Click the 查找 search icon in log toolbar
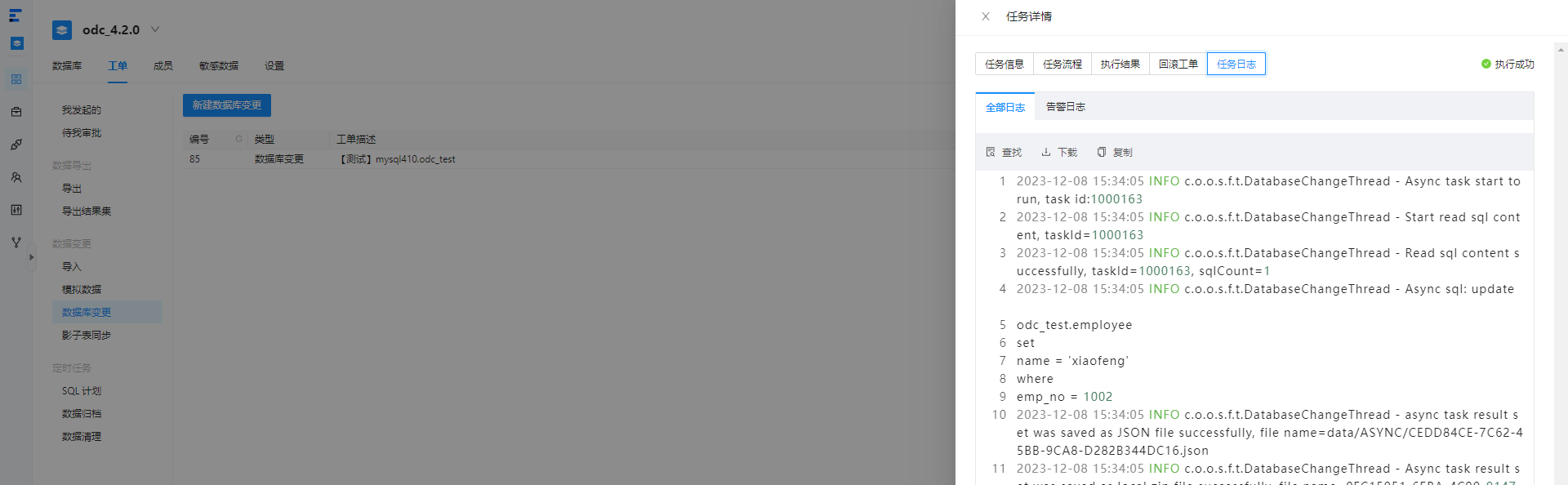This screenshot has height=485, width=1568. pyautogui.click(x=991, y=152)
